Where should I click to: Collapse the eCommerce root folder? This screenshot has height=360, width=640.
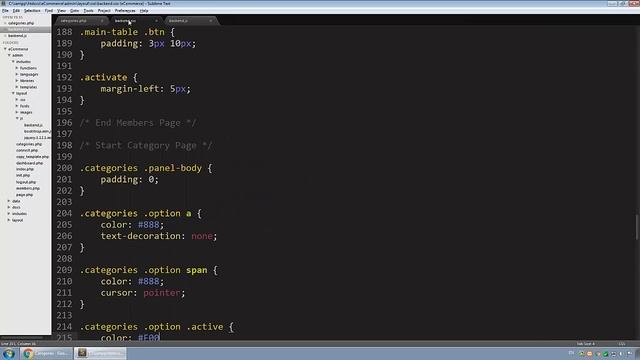[5, 49]
